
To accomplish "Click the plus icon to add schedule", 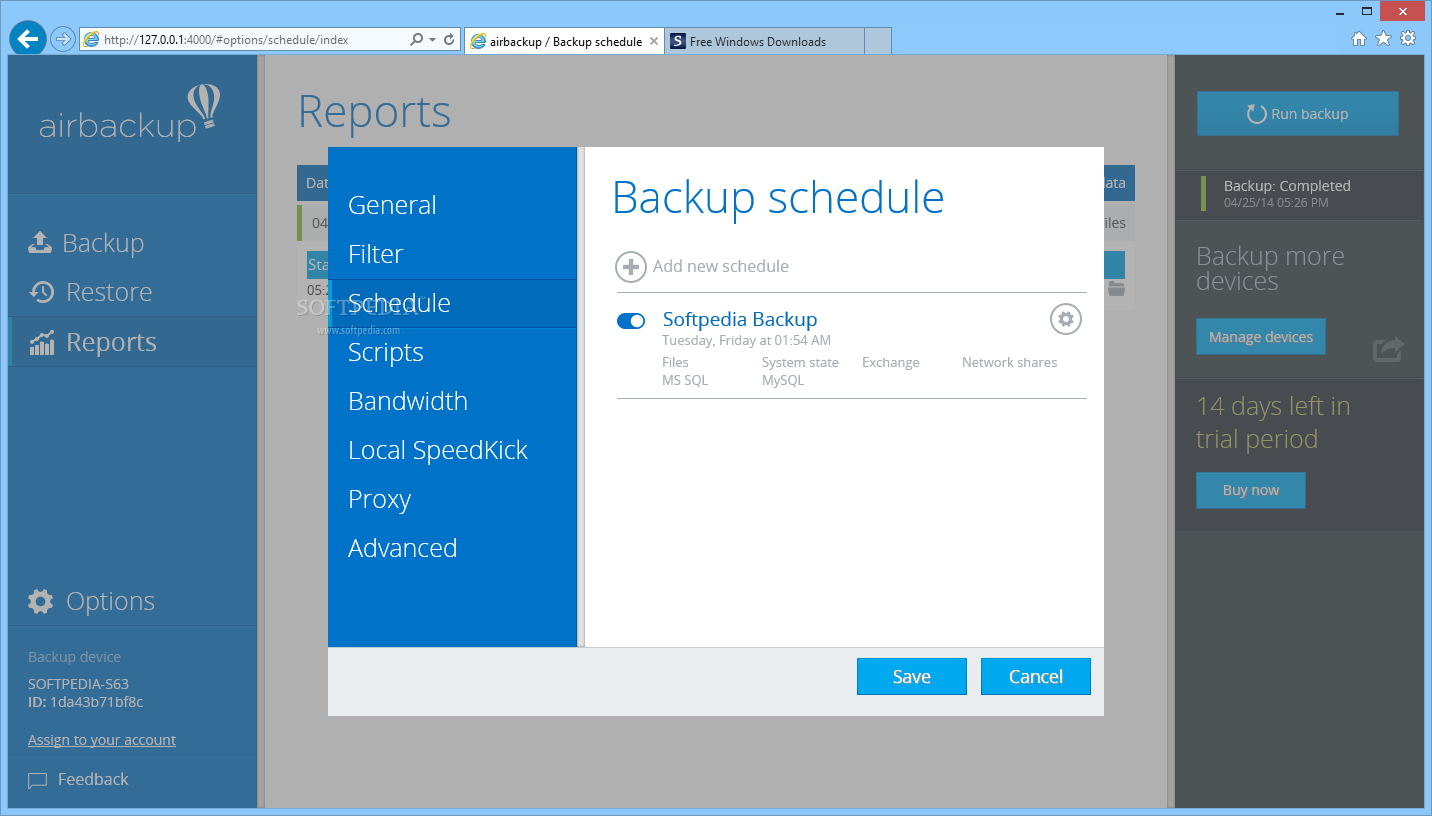I will [631, 267].
